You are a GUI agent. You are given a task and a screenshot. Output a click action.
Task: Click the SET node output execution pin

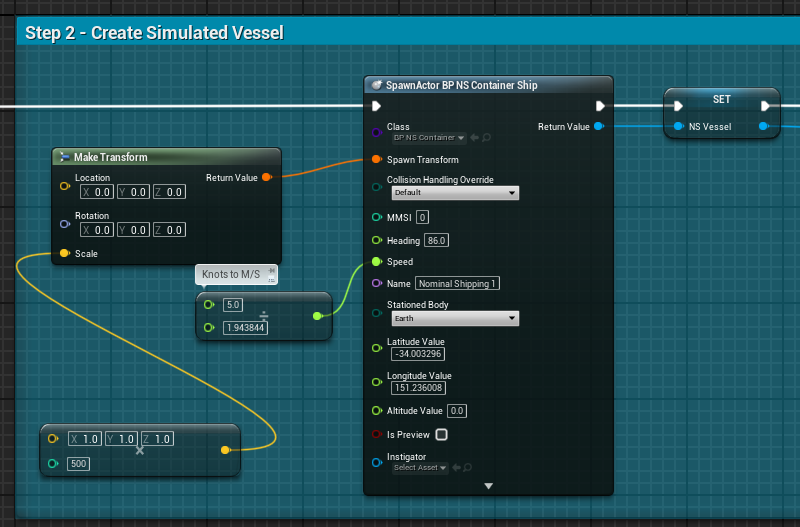pyautogui.click(x=765, y=106)
